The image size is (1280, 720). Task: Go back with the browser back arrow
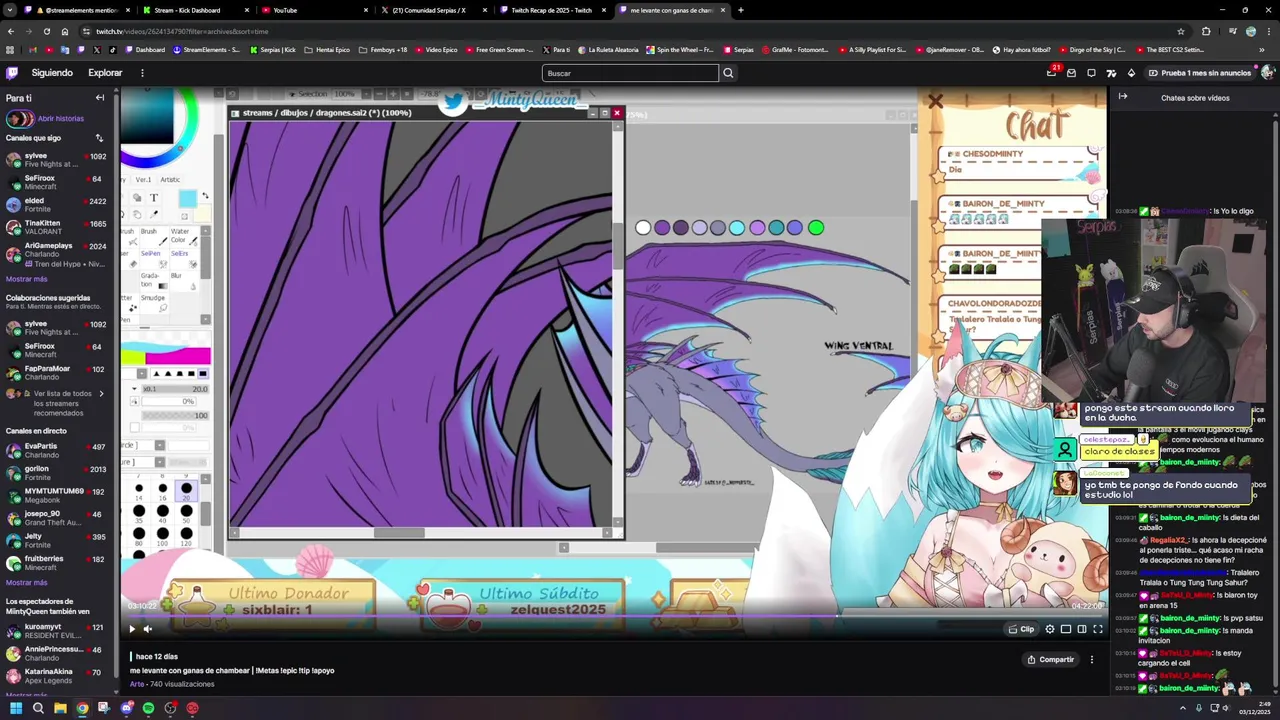11,31
